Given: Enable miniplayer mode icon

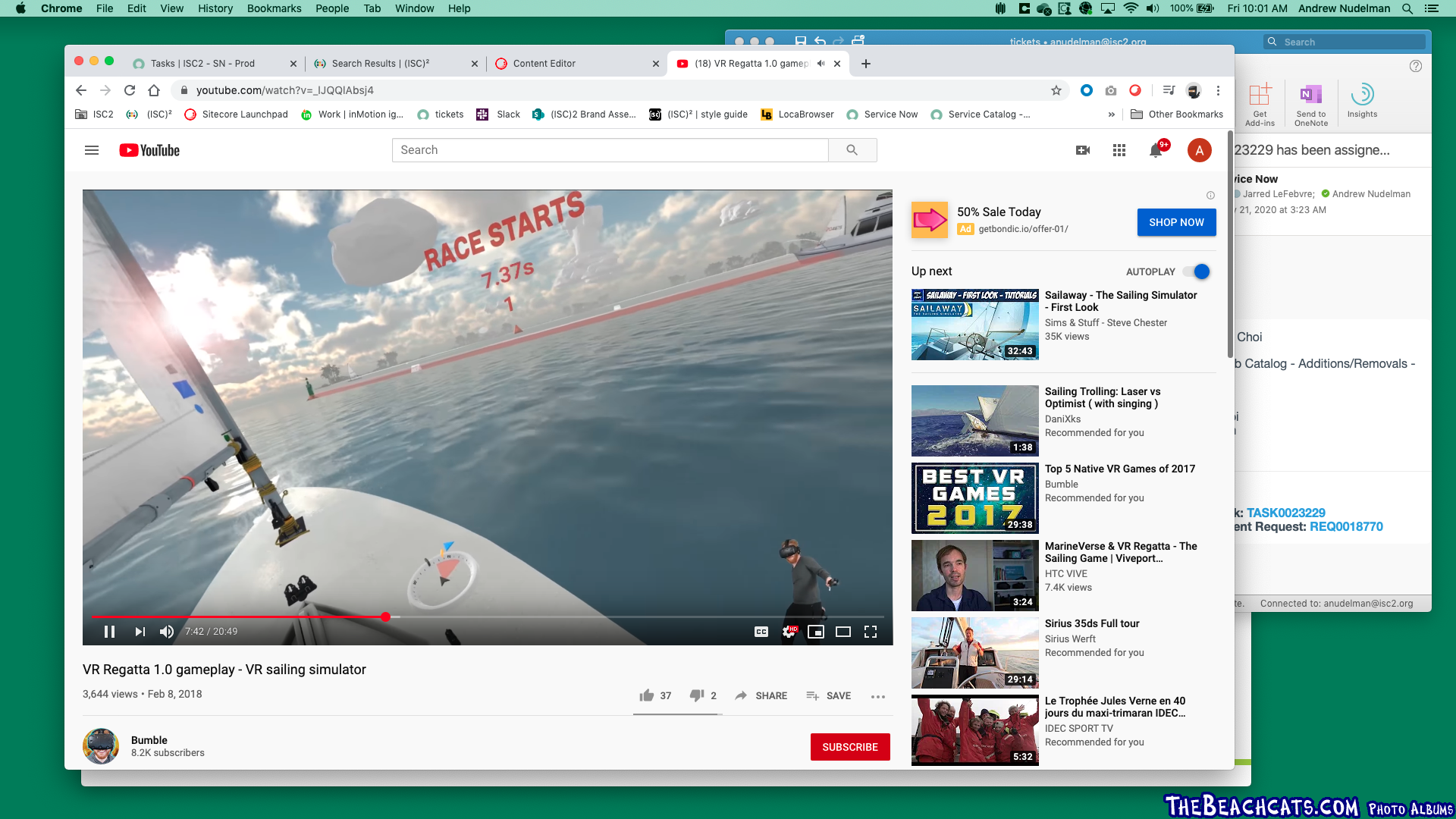Looking at the screenshot, I should [x=816, y=632].
